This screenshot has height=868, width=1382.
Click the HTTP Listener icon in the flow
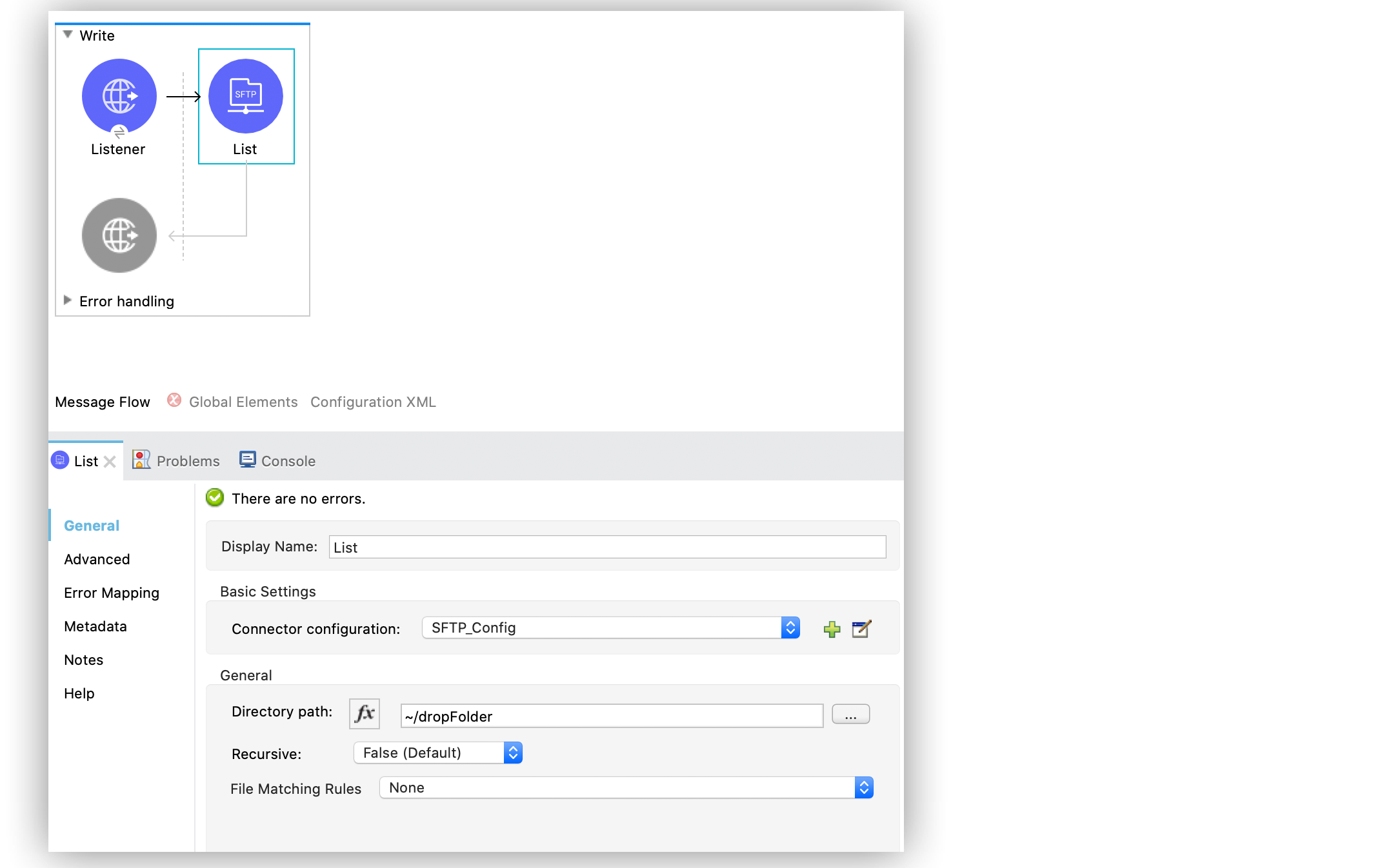(119, 95)
